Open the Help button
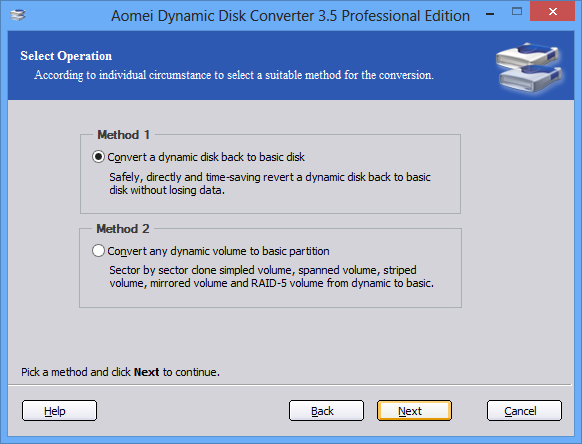The image size is (582, 444). pyautogui.click(x=59, y=411)
